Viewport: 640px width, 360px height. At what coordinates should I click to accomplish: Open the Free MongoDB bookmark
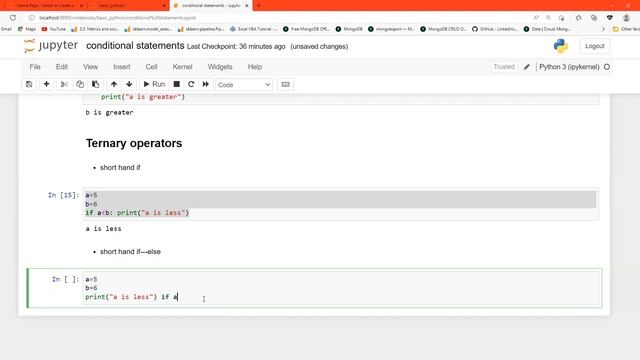click(x=306, y=29)
